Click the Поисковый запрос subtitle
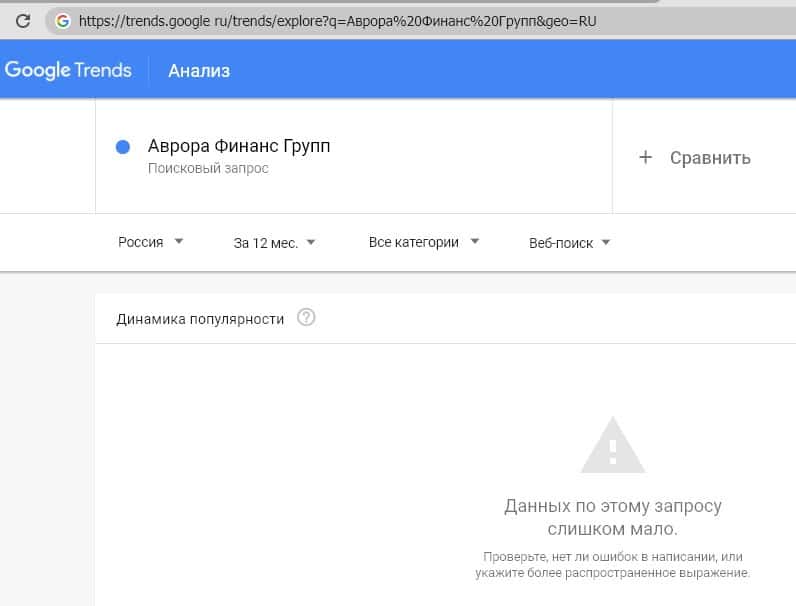The image size is (796, 606). point(208,169)
